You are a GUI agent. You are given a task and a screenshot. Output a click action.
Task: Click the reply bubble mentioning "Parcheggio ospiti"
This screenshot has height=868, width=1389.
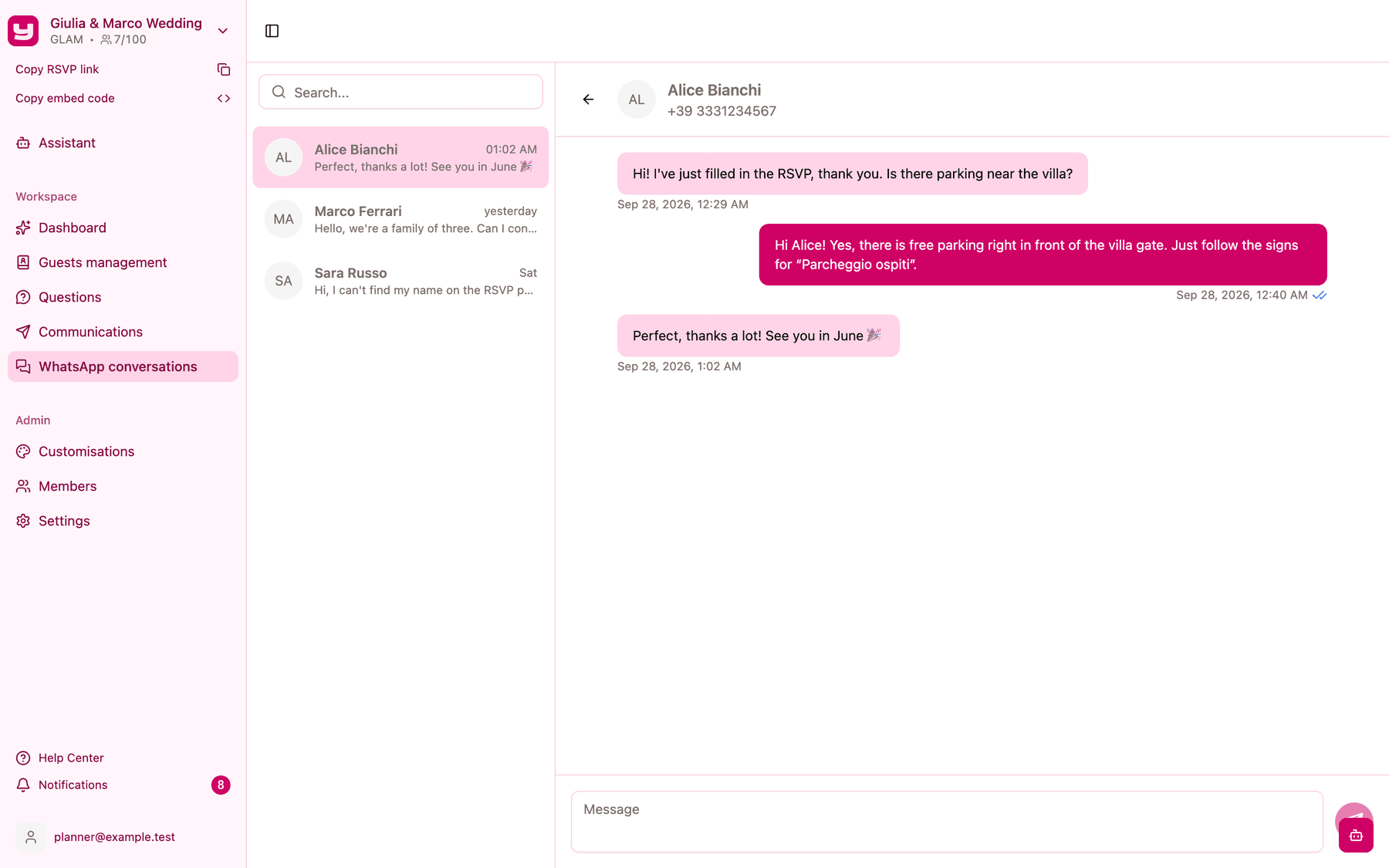click(1043, 255)
